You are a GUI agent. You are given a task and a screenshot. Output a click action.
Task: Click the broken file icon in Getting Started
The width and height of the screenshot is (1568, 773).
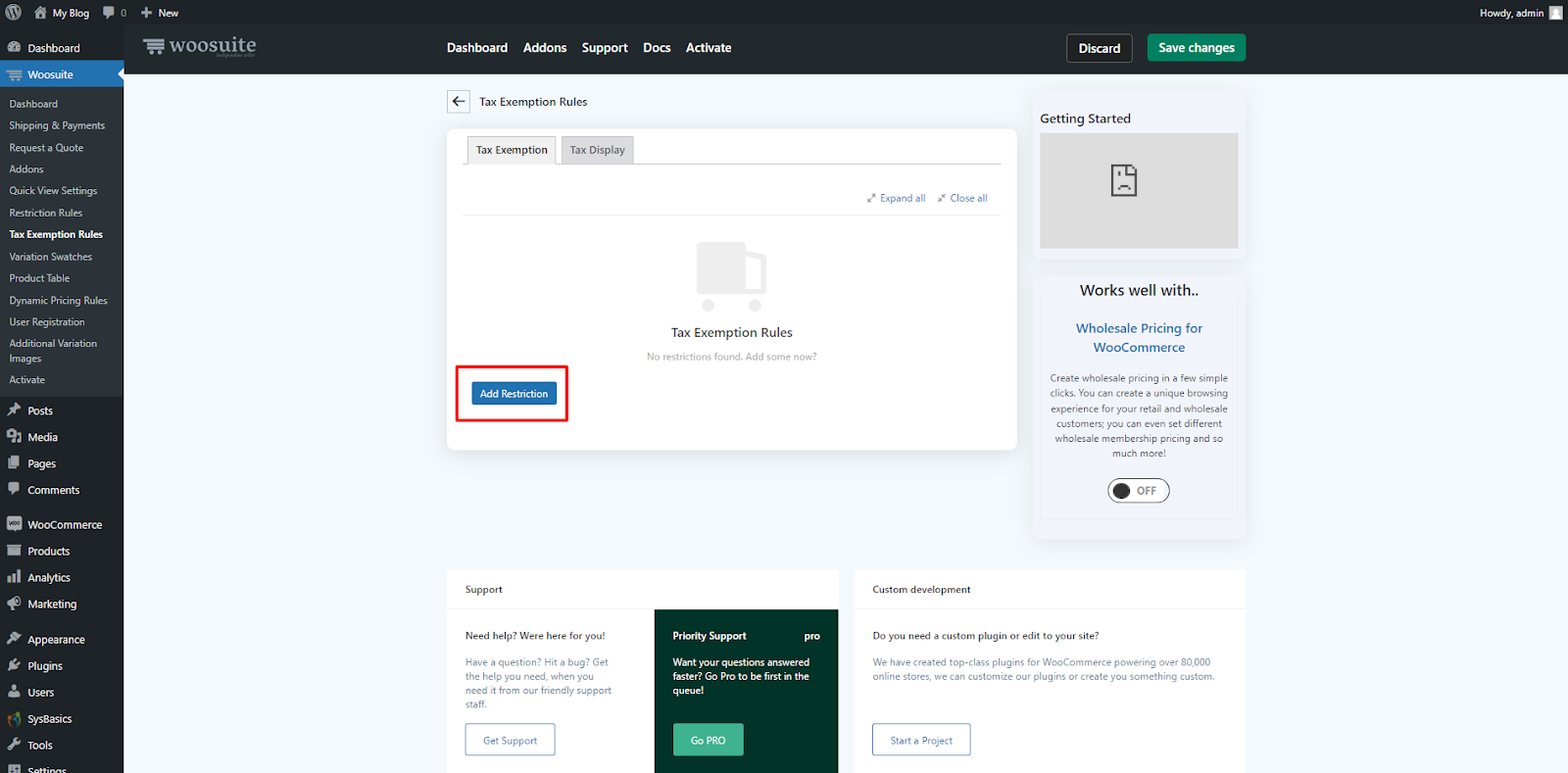(x=1124, y=180)
